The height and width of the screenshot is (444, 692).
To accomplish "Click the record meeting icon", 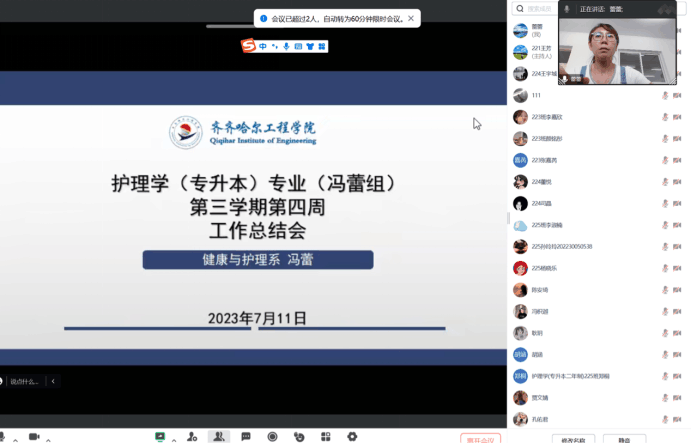I will [x=272, y=437].
